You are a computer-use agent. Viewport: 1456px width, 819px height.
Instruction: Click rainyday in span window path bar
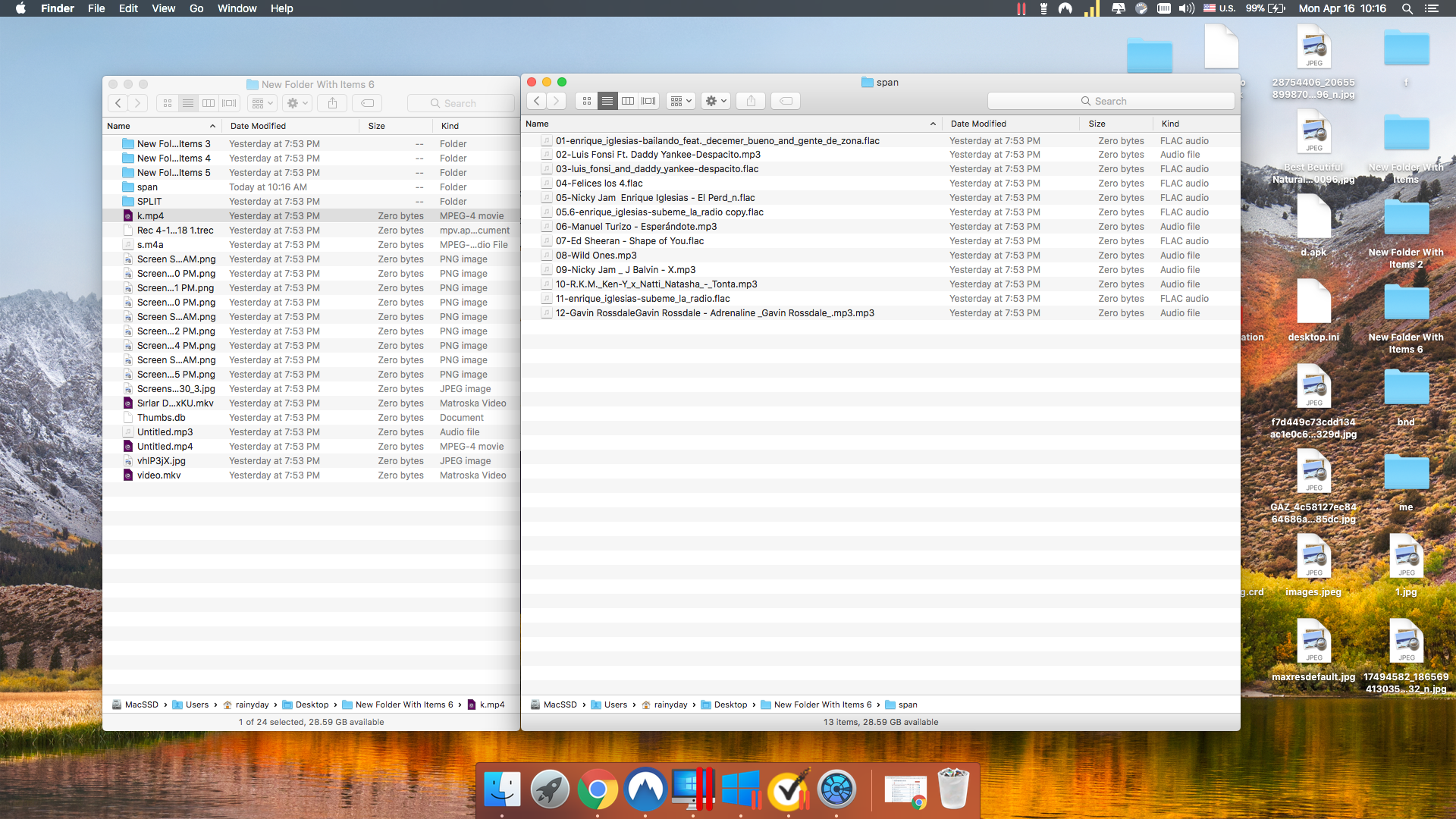(664, 704)
